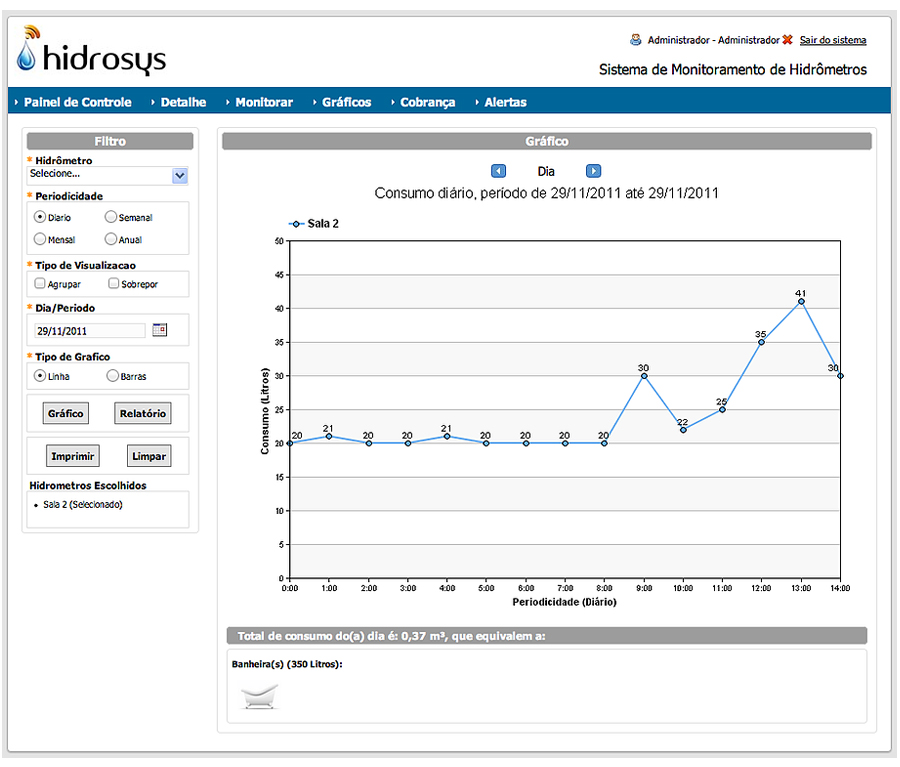
Task: Click Sistema de Monitoramento de Hidrômetros title
Action: [733, 69]
